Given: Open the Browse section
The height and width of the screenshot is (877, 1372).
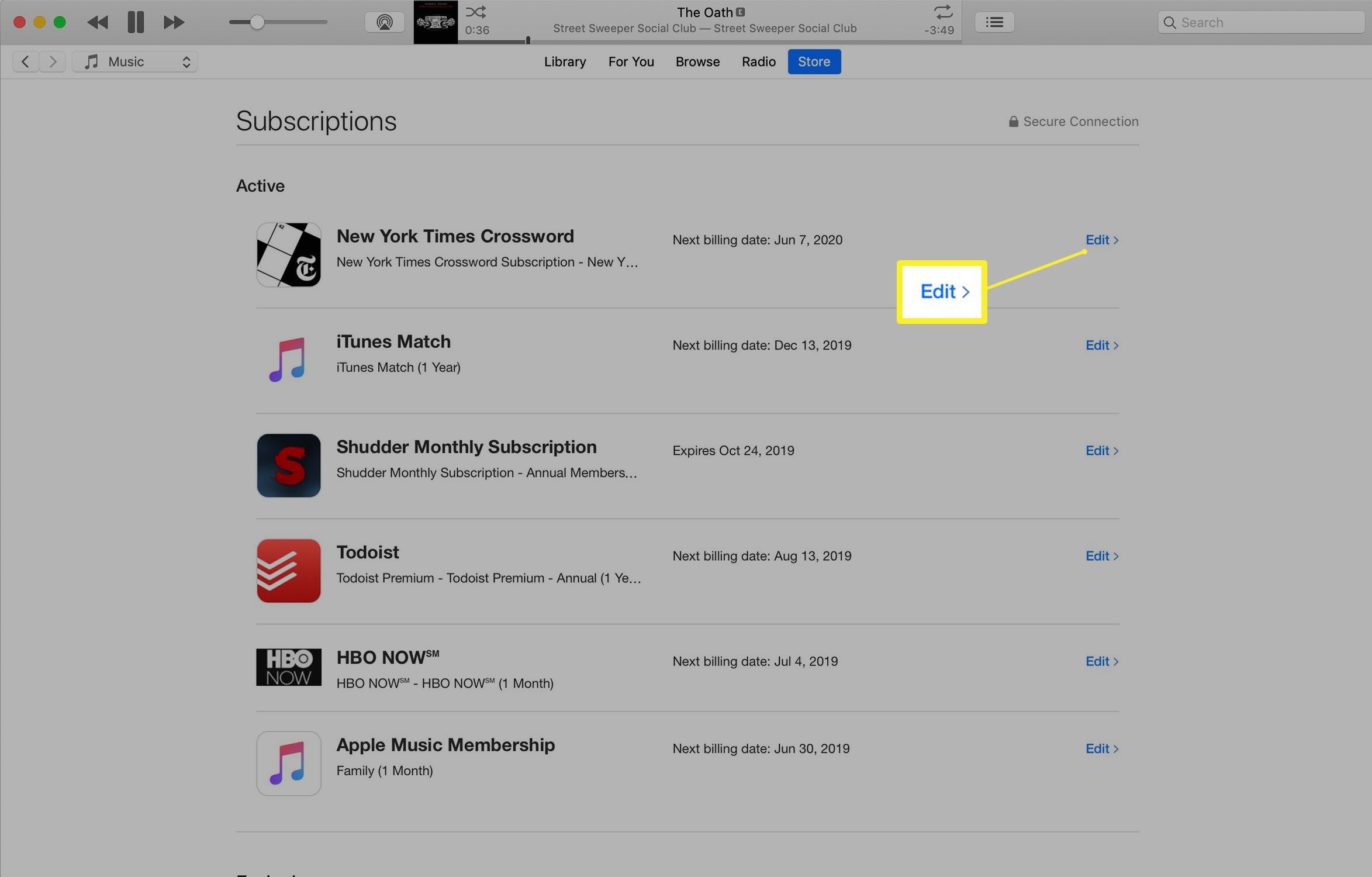Looking at the screenshot, I should tap(697, 61).
